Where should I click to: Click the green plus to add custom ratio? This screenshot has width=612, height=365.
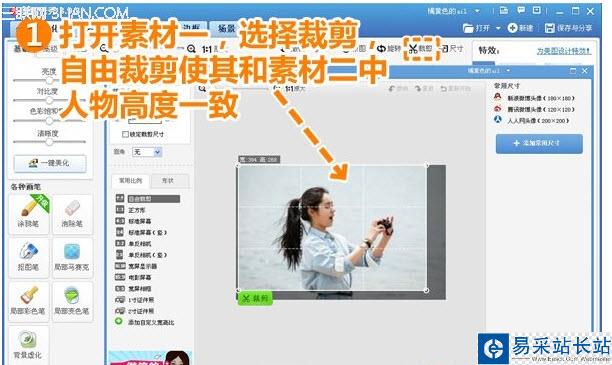click(119, 322)
